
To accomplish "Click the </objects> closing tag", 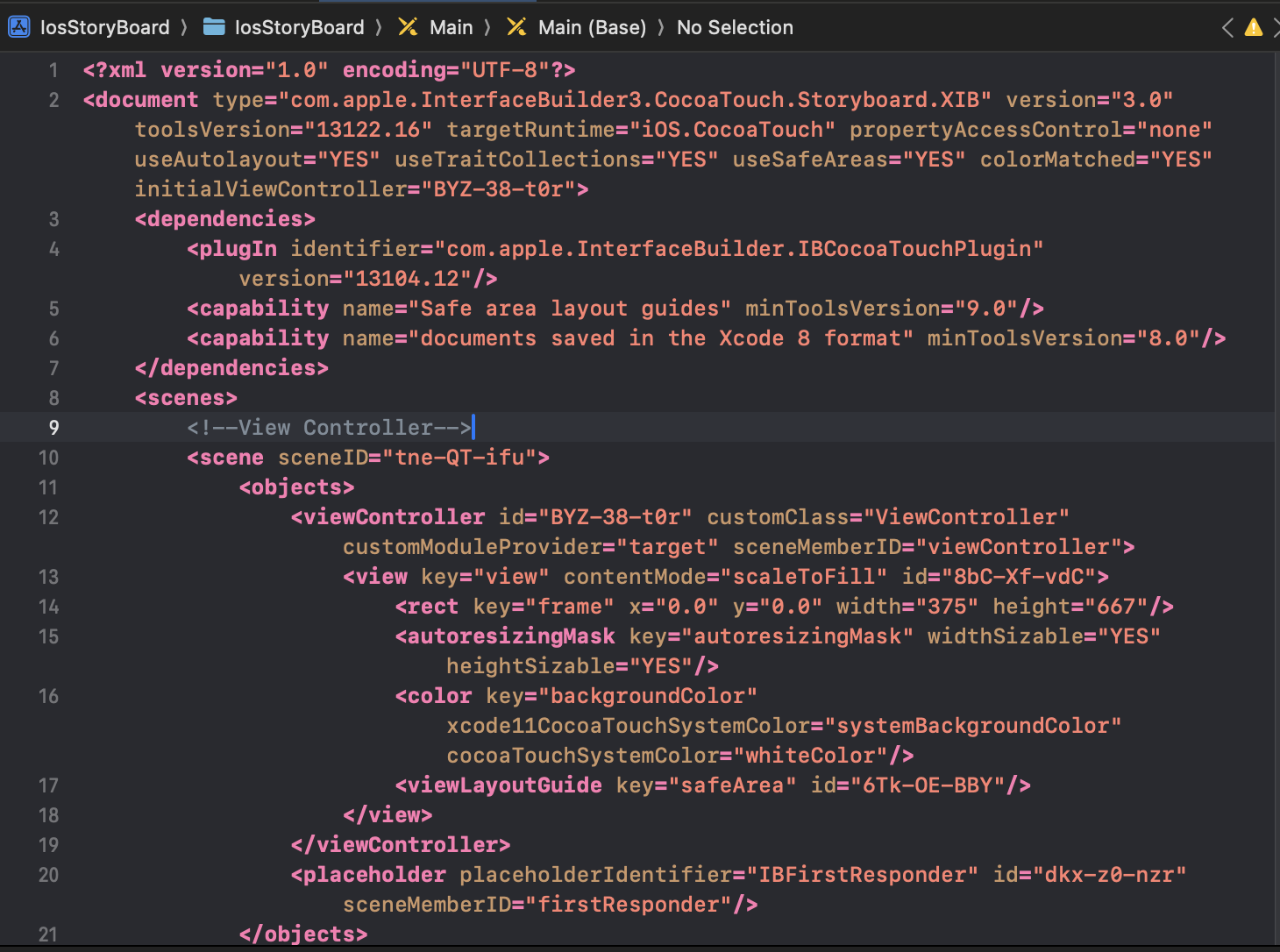I will (x=303, y=934).
